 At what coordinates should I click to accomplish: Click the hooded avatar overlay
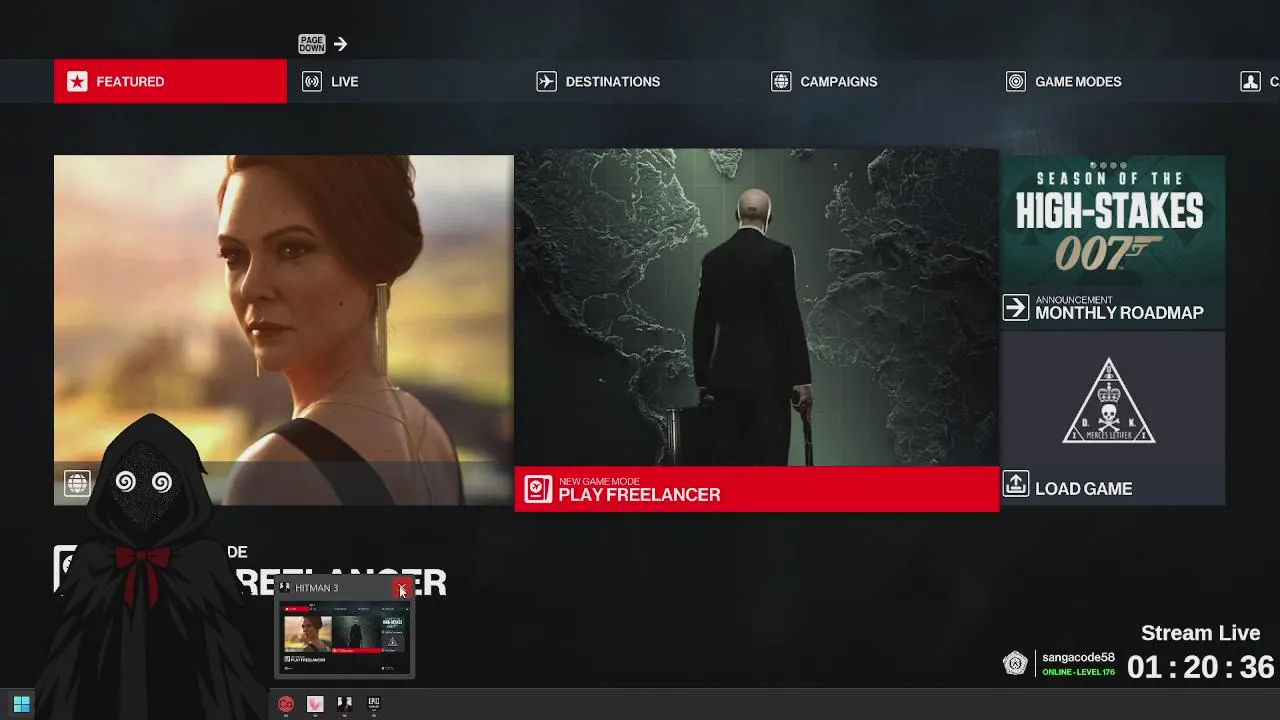[x=145, y=565]
